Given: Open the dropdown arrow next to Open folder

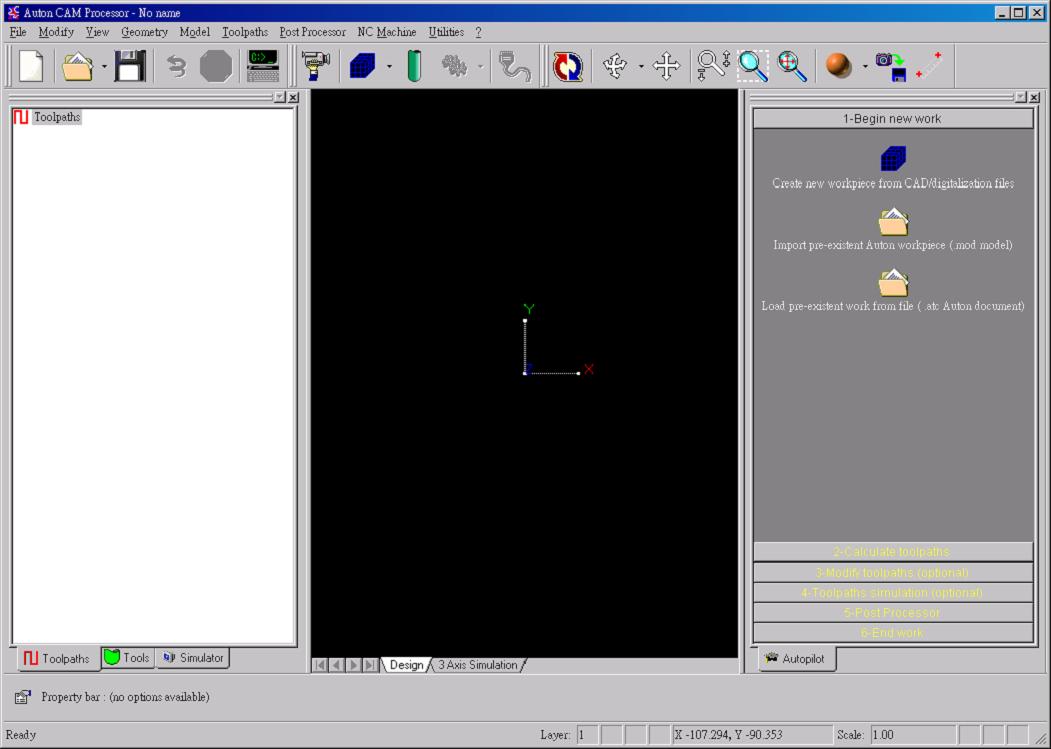Looking at the screenshot, I should (x=104, y=66).
